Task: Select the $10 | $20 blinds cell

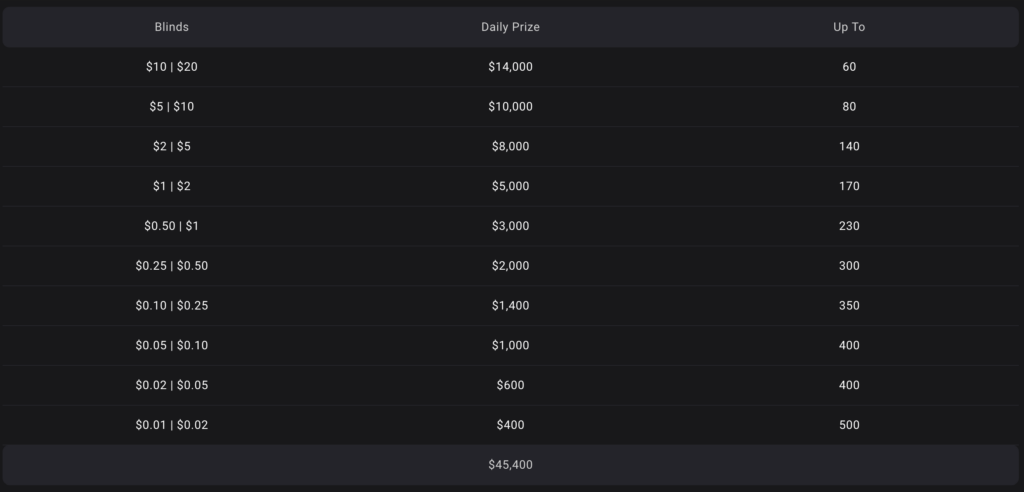Action: (x=172, y=67)
